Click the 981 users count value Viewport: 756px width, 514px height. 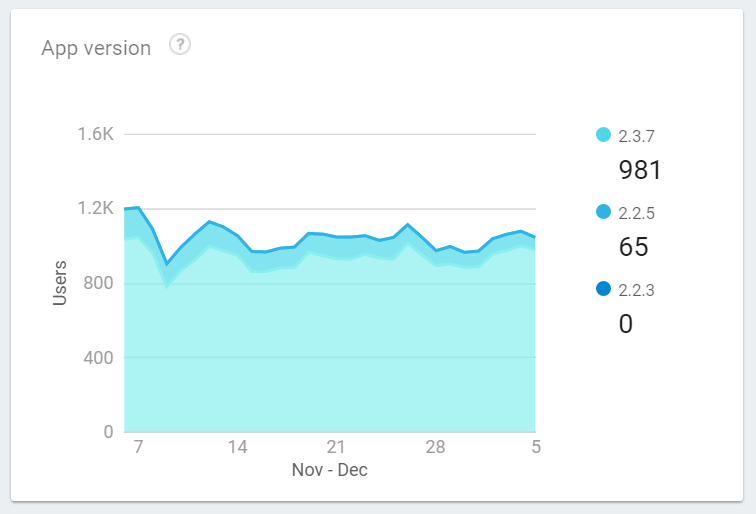640,169
